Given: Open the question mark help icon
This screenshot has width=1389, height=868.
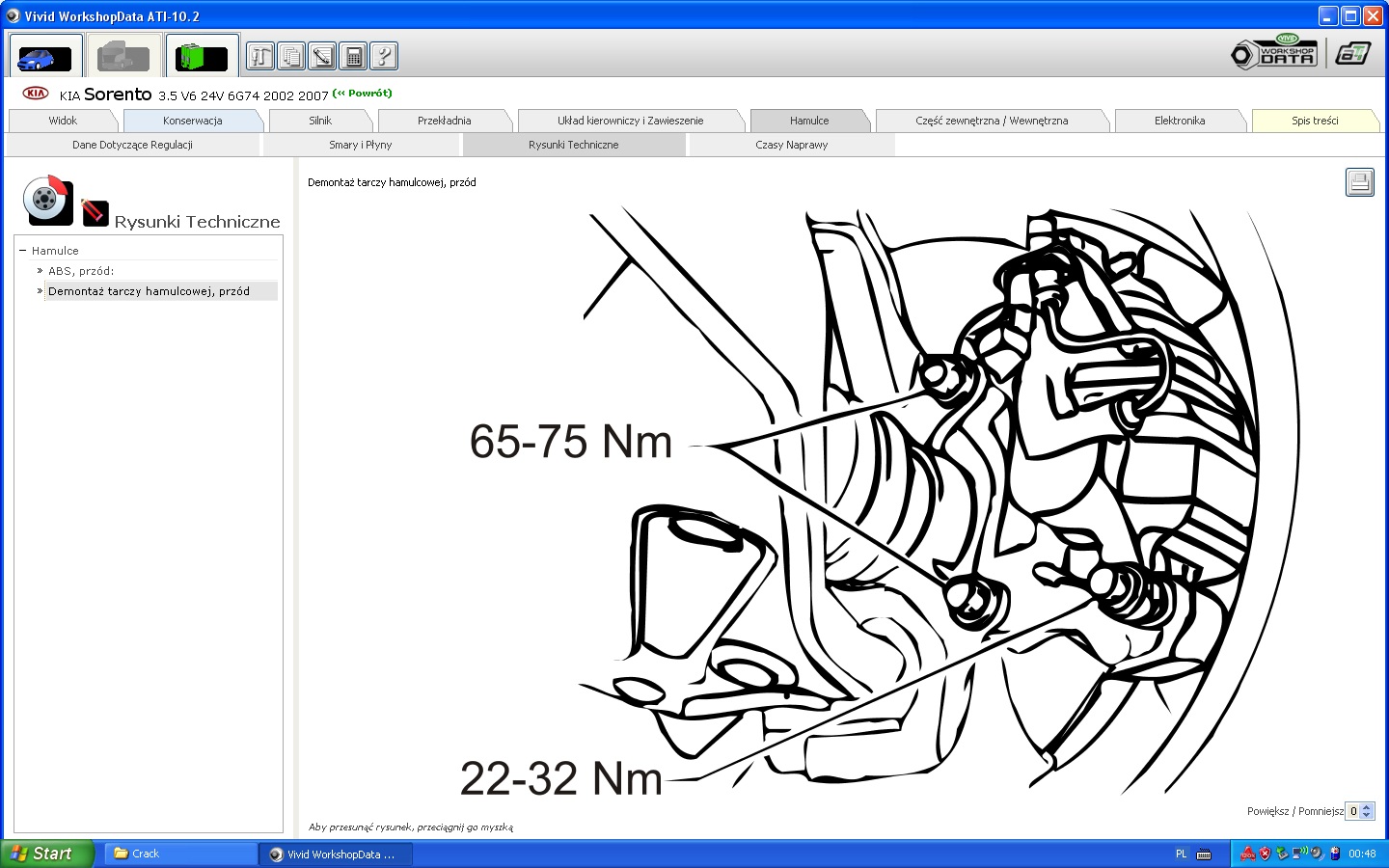Looking at the screenshot, I should [384, 57].
